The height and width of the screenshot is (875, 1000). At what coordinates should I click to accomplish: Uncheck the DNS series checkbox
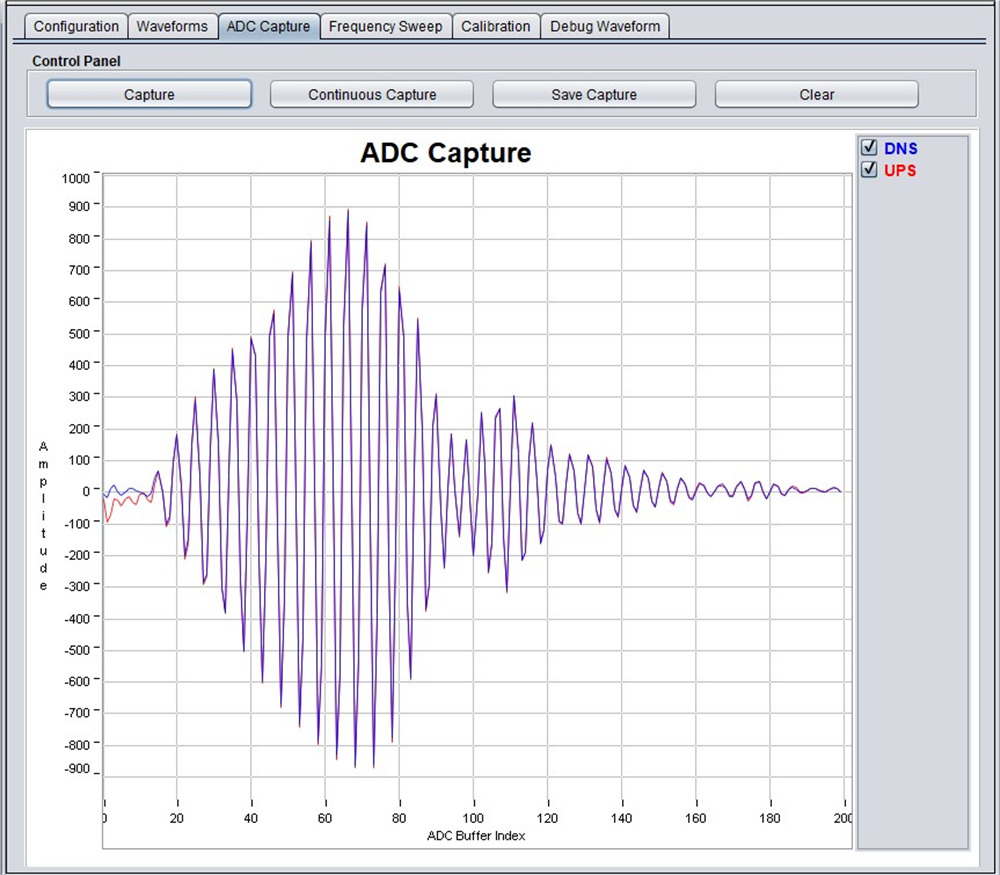click(x=869, y=148)
